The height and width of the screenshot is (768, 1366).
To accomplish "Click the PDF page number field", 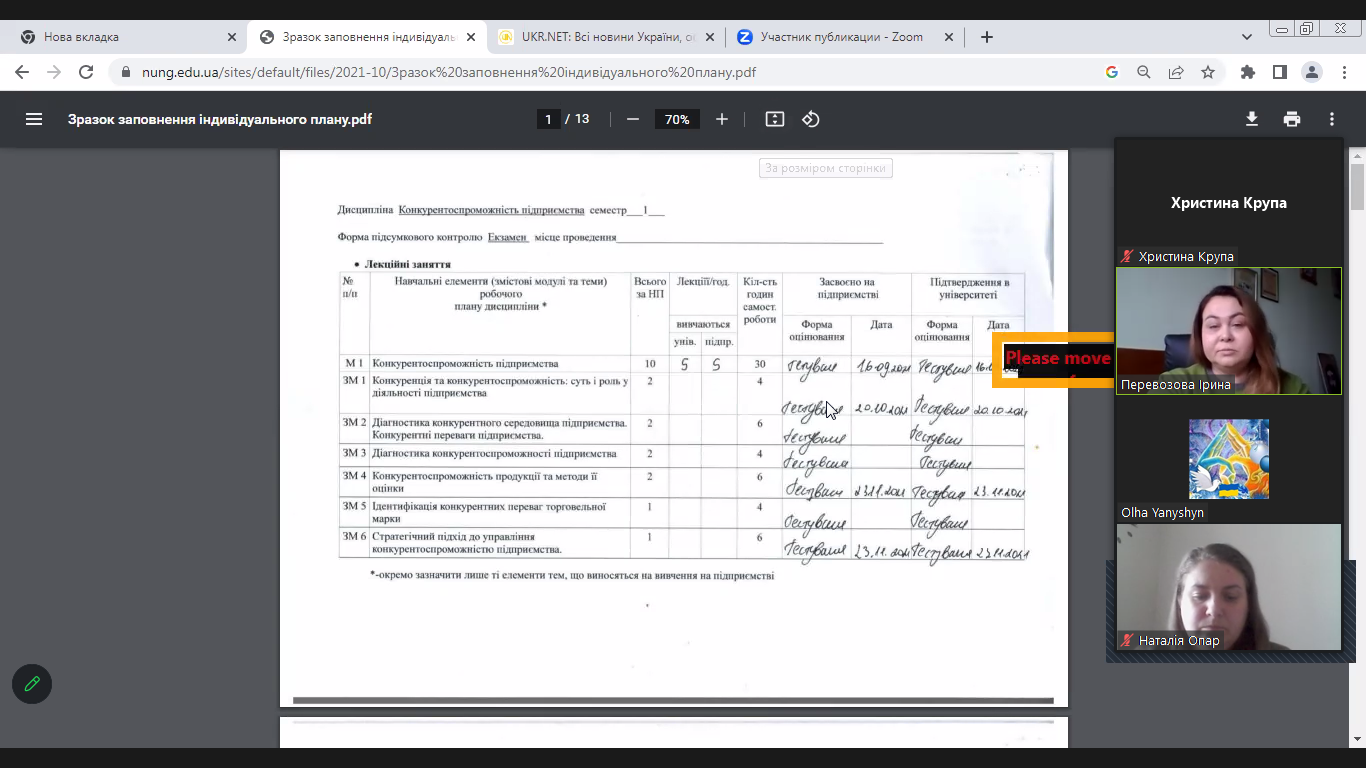I will (x=547, y=119).
